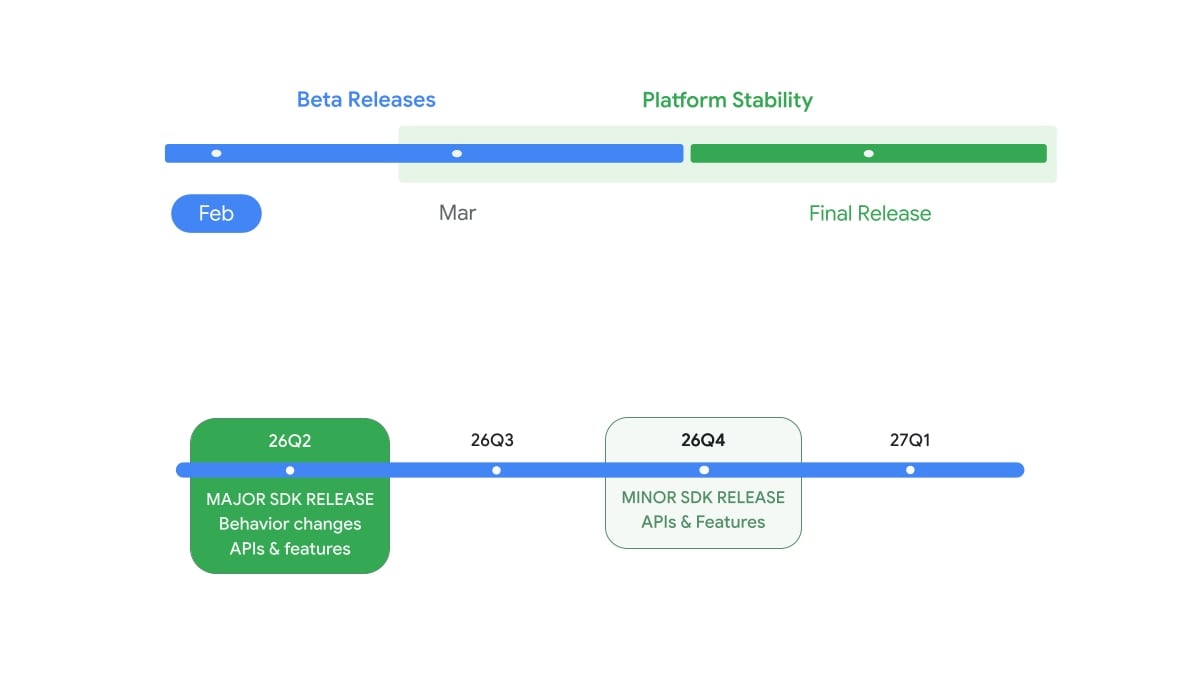Click the 26Q2 quarter label
This screenshot has height=675, width=1200.
click(x=290, y=440)
